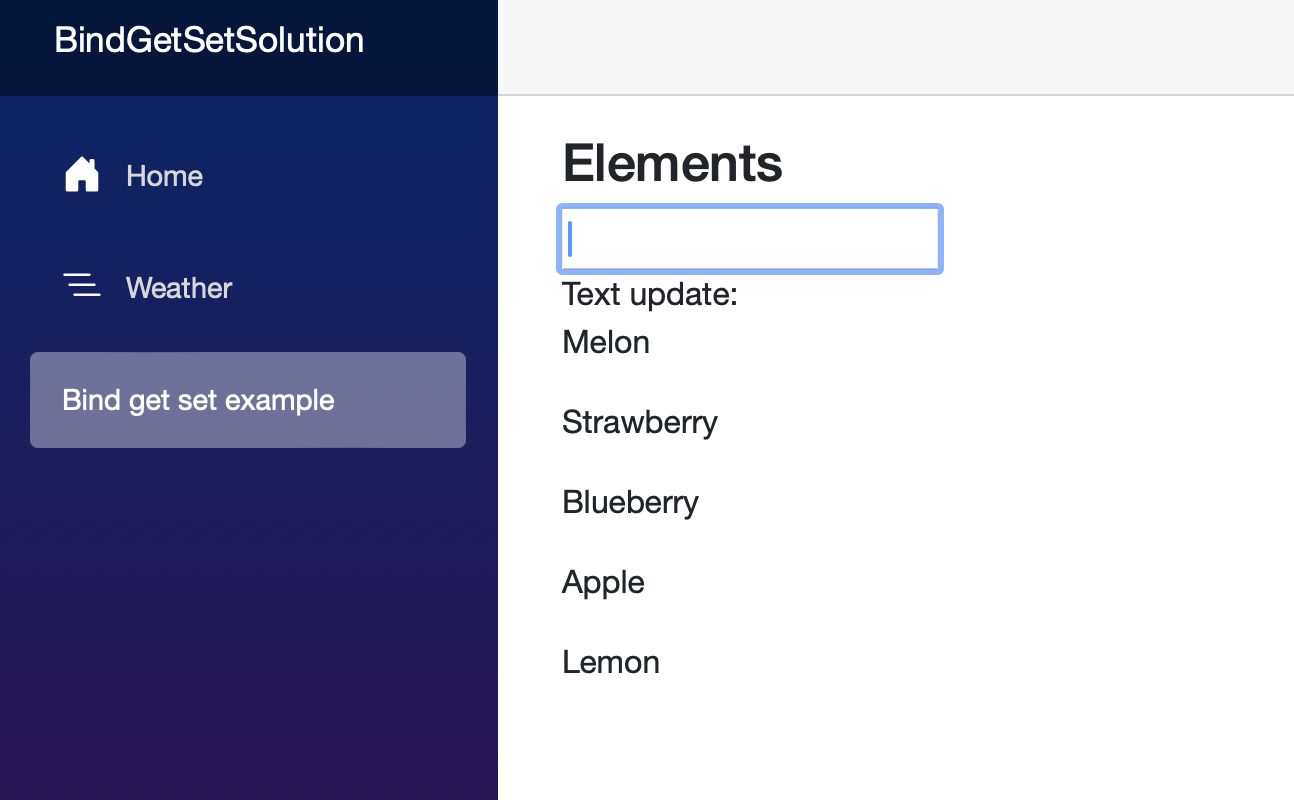The image size is (1294, 800).
Task: Click empty sidebar area below the nav items
Action: (x=248, y=620)
